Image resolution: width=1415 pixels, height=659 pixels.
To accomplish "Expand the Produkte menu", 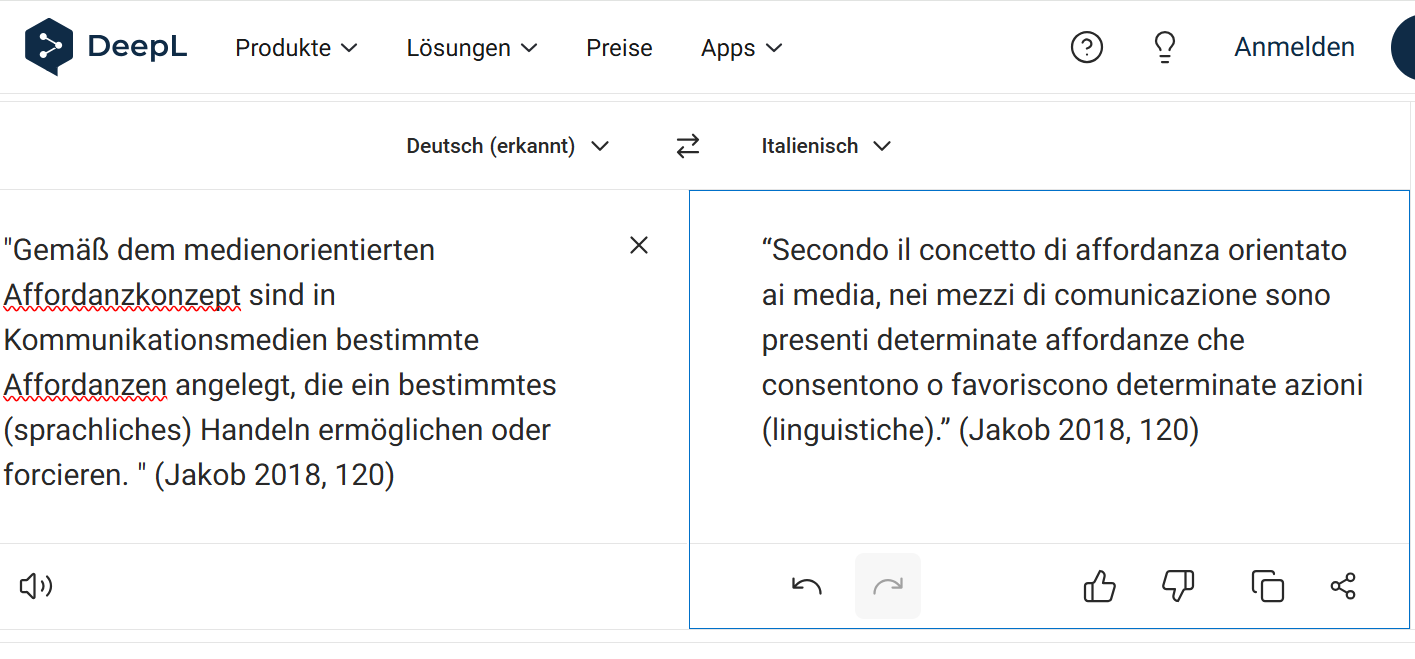I will [x=296, y=48].
